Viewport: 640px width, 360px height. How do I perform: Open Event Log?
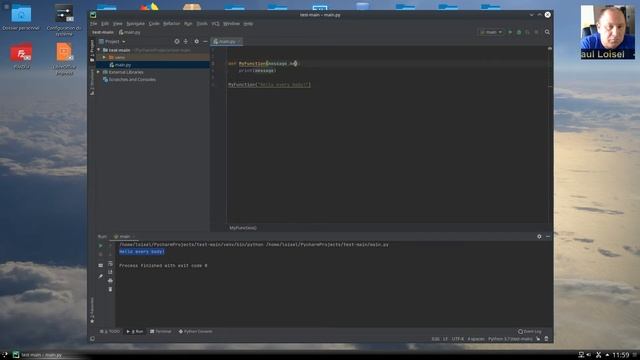(x=530, y=331)
